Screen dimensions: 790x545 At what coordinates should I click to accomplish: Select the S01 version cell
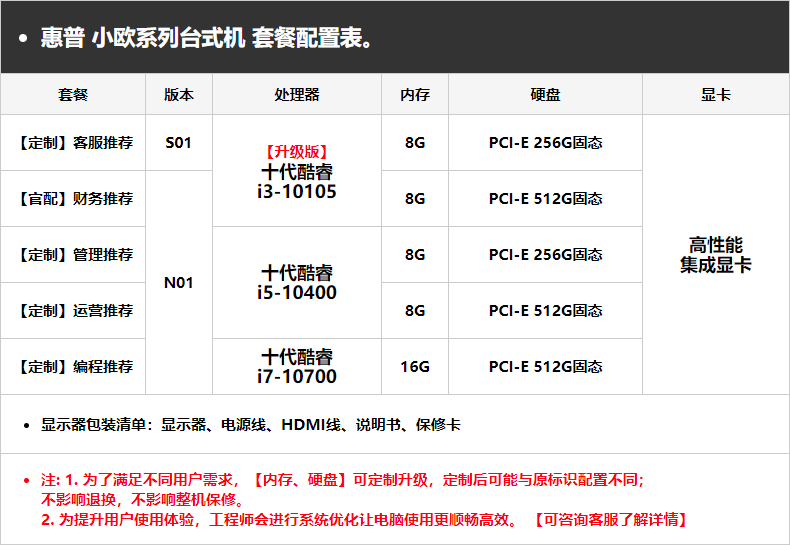pos(179,143)
